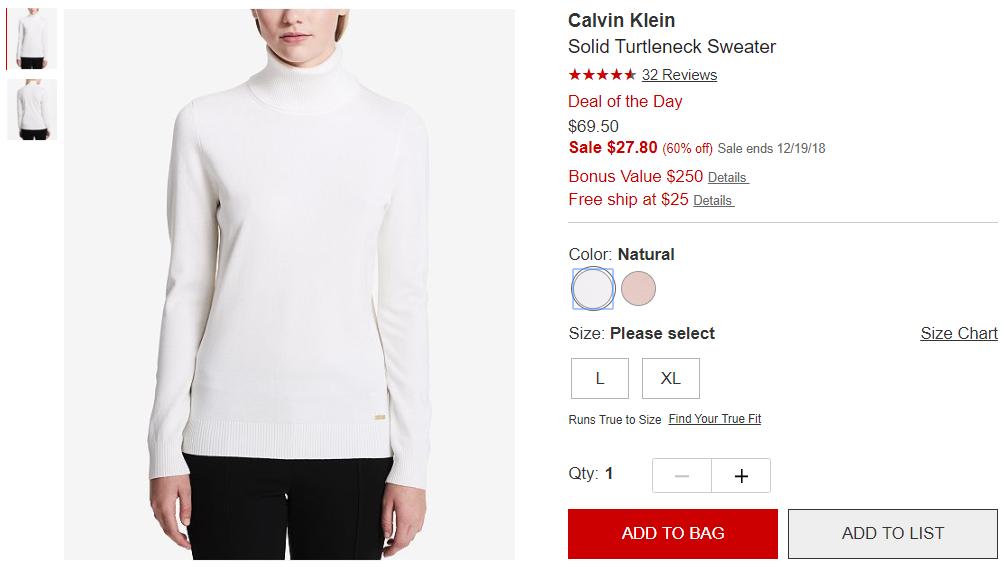Decrease quantity with the minus icon
This screenshot has height=567, width=1004.
tap(682, 475)
